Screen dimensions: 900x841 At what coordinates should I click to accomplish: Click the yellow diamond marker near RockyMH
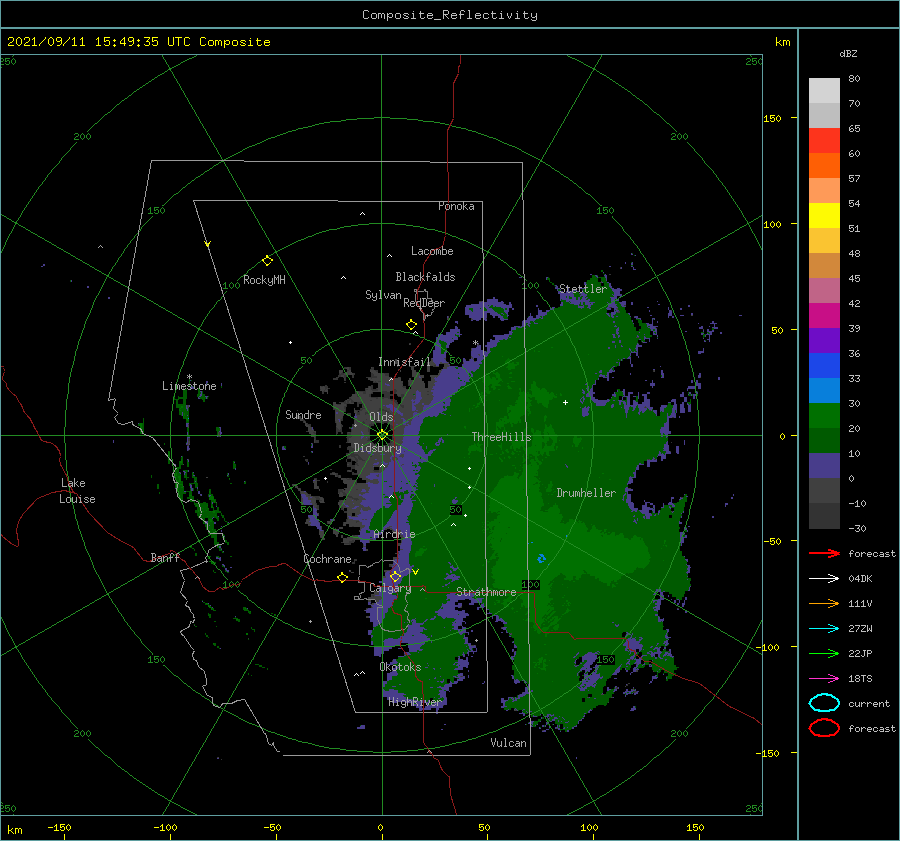[x=267, y=261]
